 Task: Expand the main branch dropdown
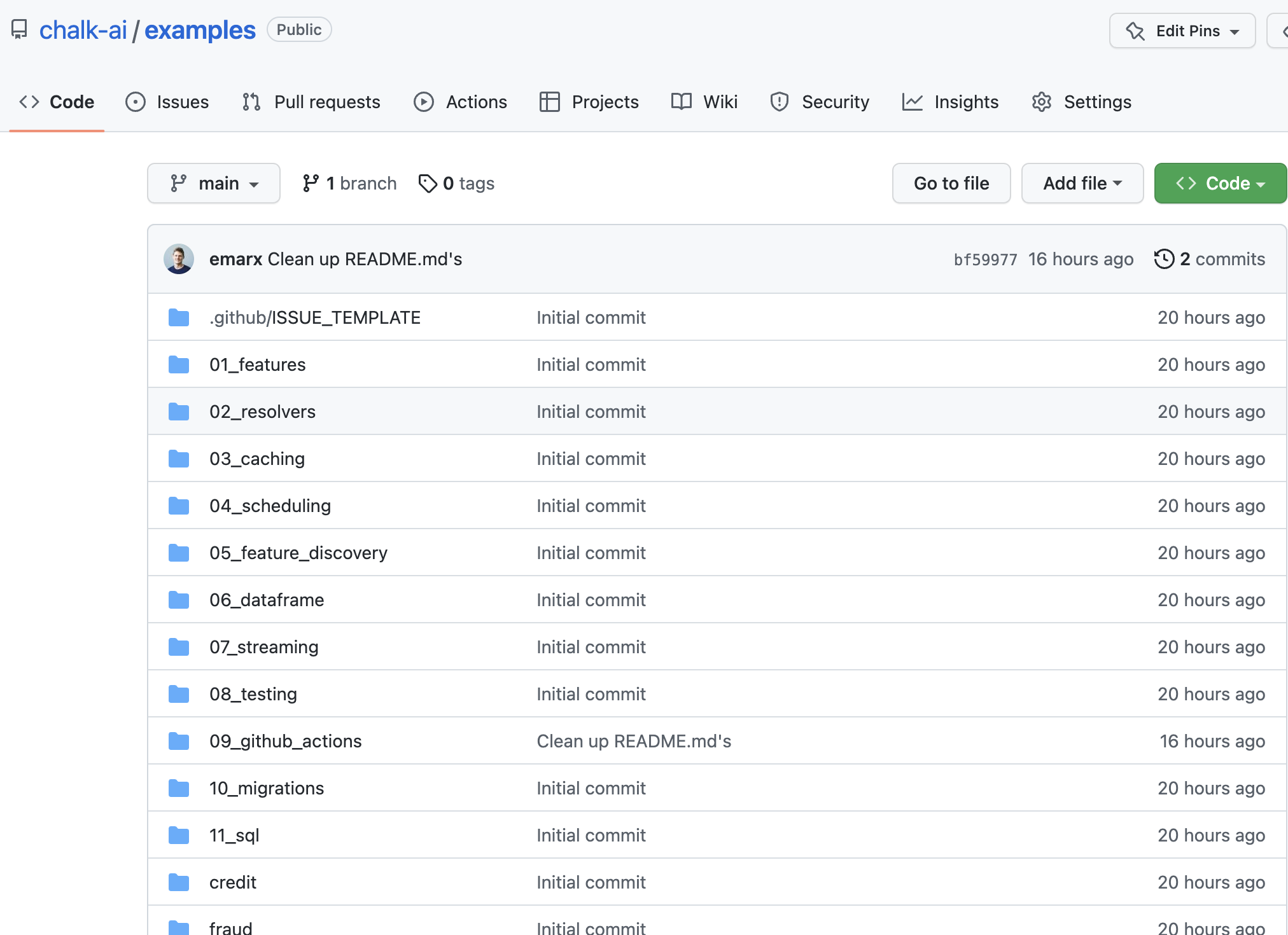click(214, 183)
